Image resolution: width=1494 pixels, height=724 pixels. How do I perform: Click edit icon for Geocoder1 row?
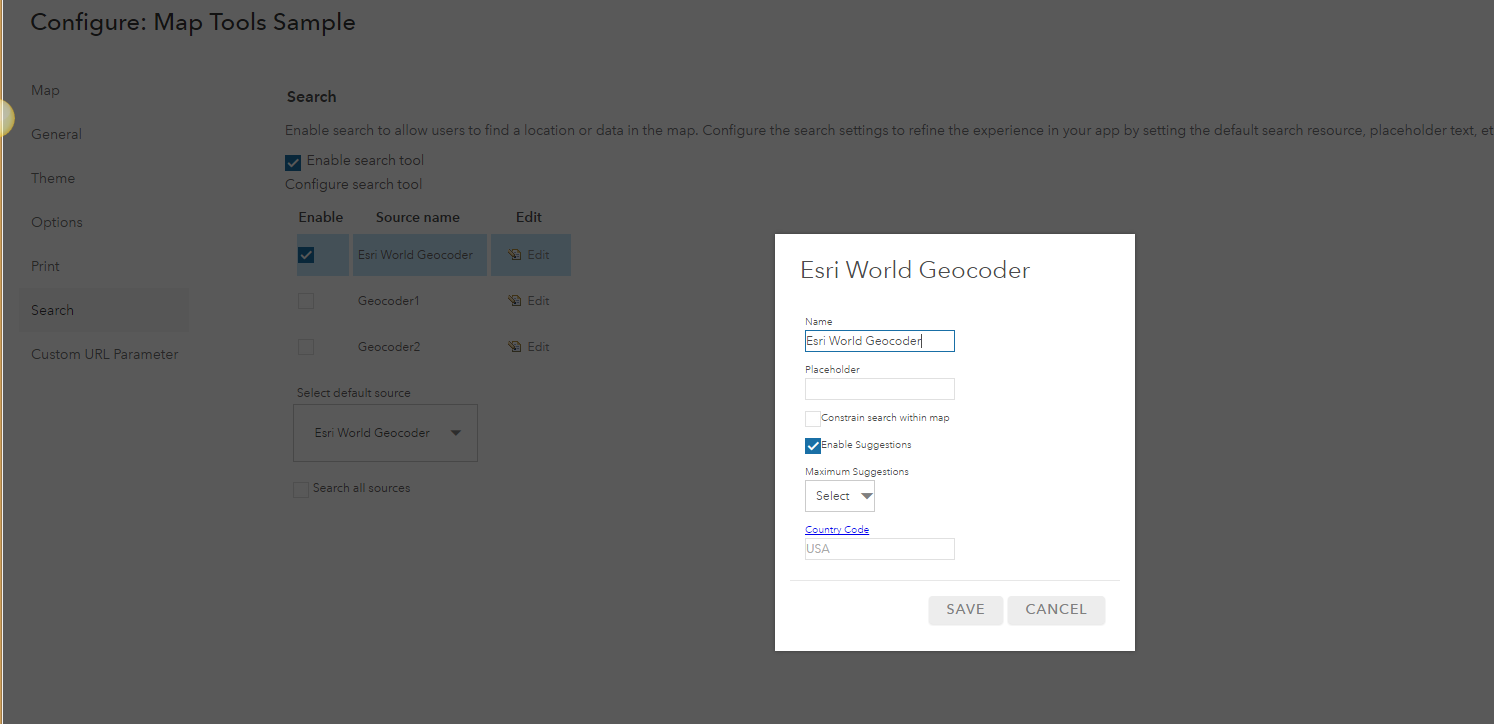click(516, 301)
